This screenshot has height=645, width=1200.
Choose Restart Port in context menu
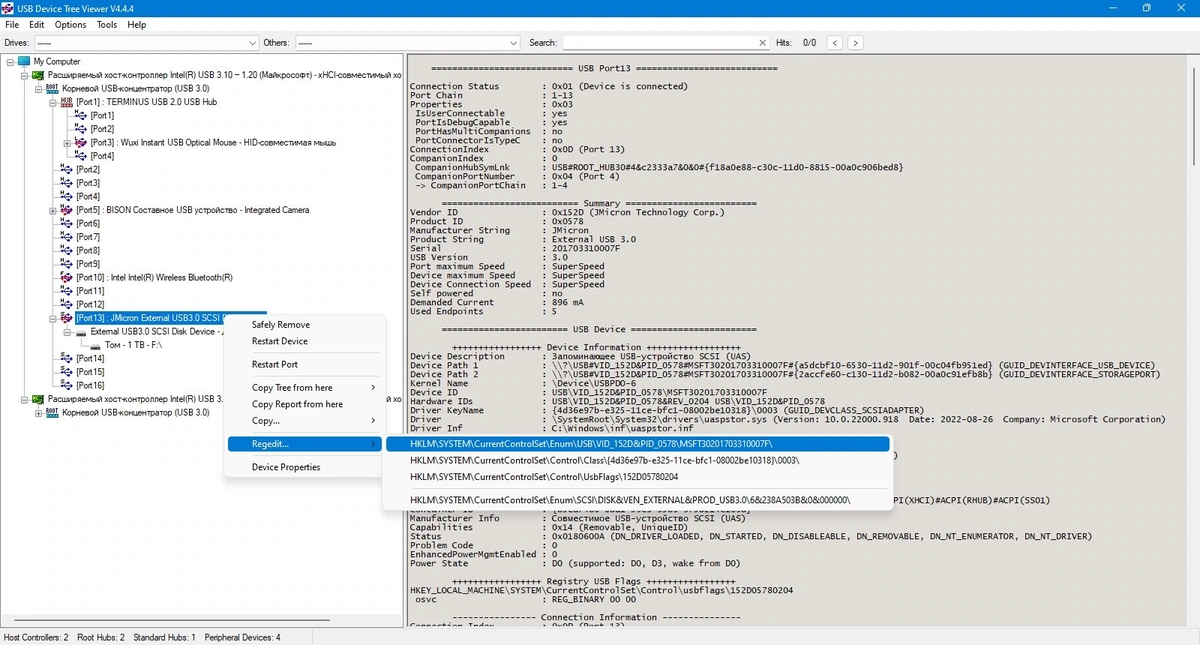point(304,364)
